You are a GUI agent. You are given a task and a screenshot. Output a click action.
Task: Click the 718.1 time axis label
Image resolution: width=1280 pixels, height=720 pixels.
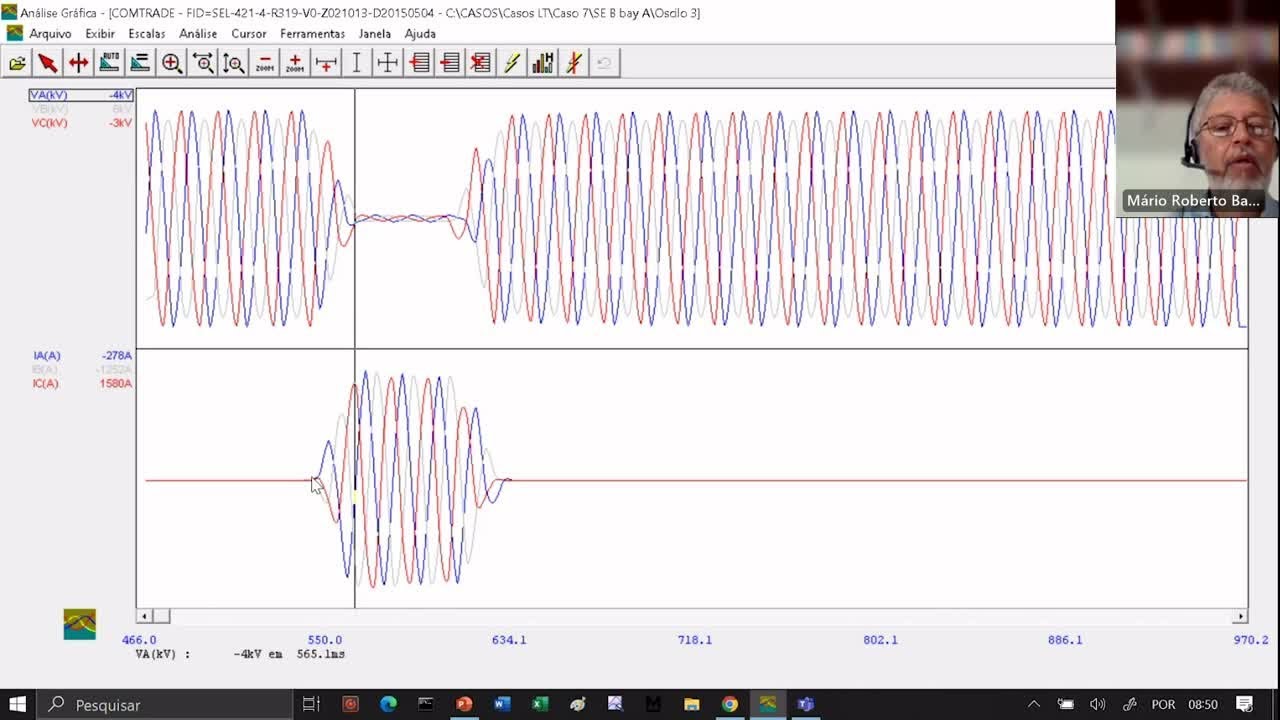click(x=695, y=640)
